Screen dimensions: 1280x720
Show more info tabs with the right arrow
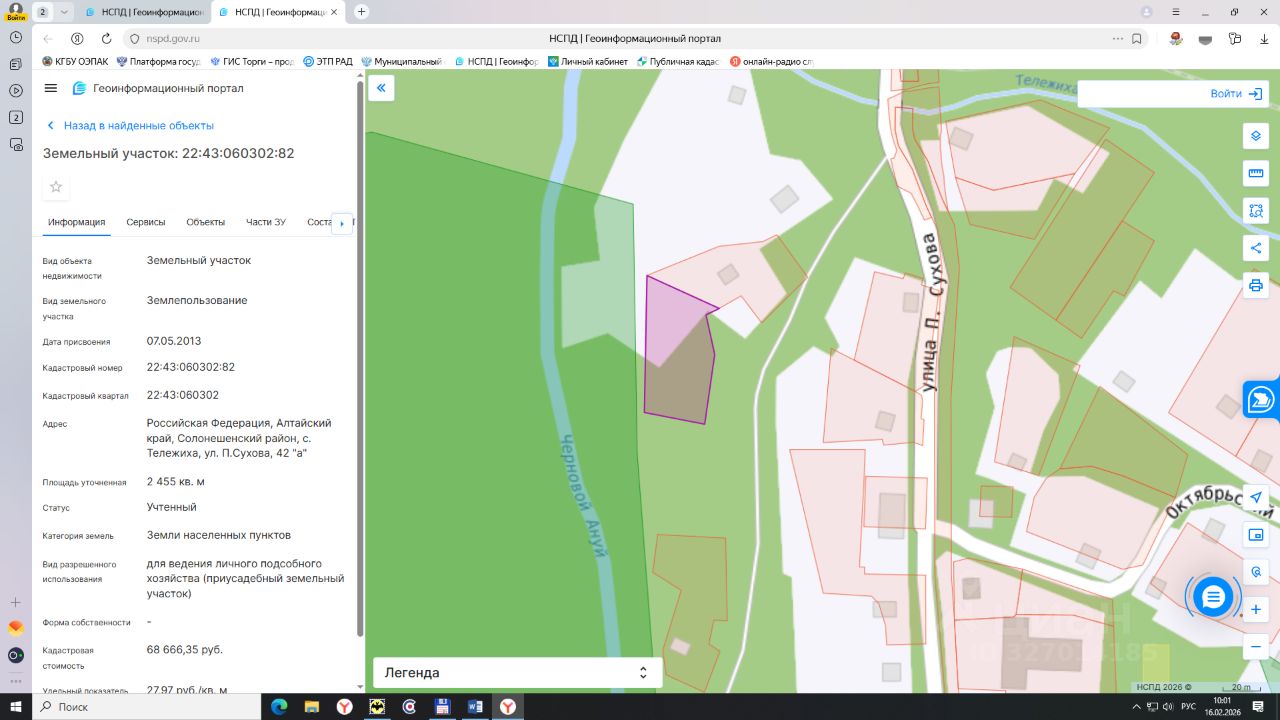coord(342,223)
